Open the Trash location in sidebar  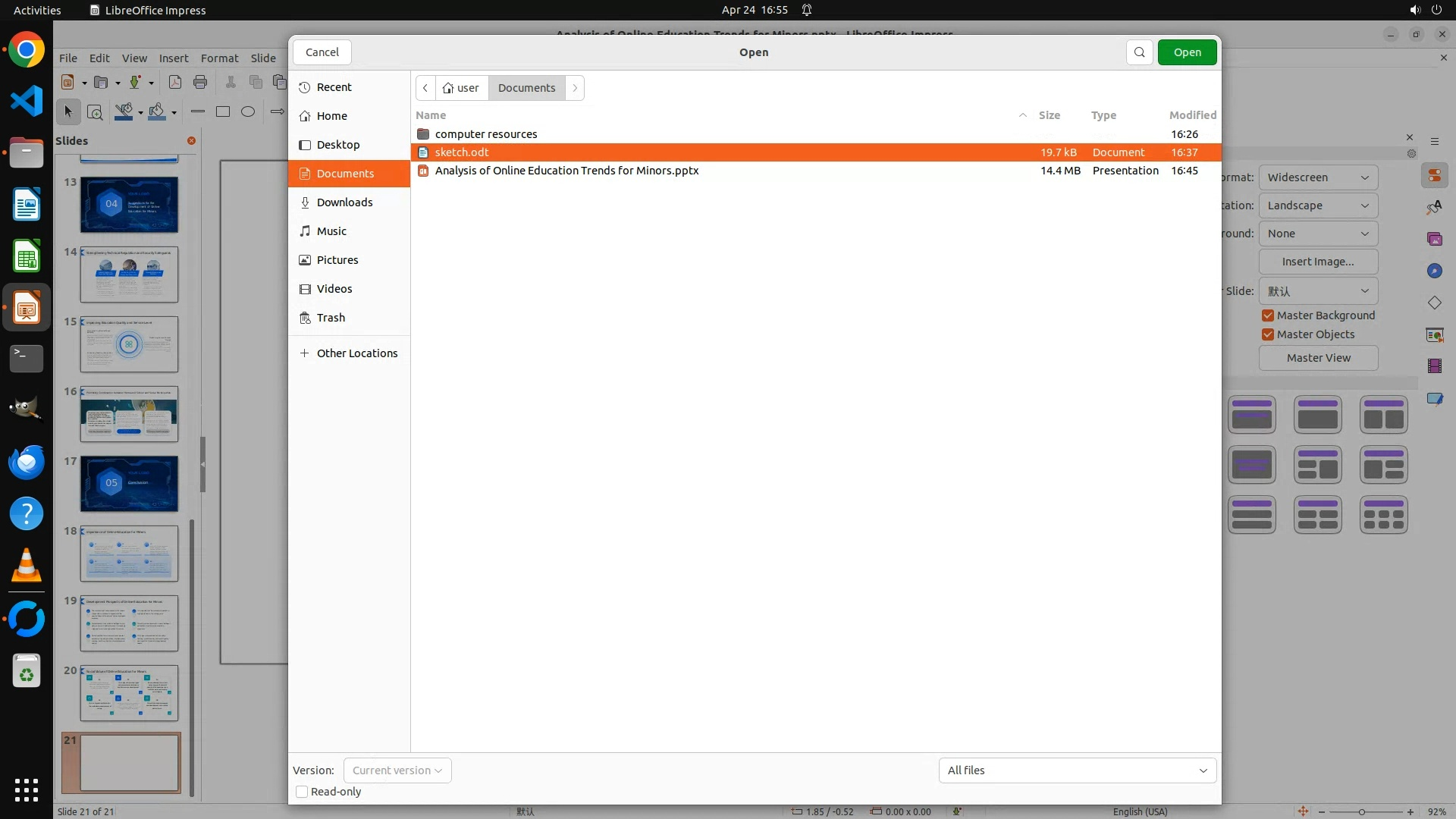(331, 318)
